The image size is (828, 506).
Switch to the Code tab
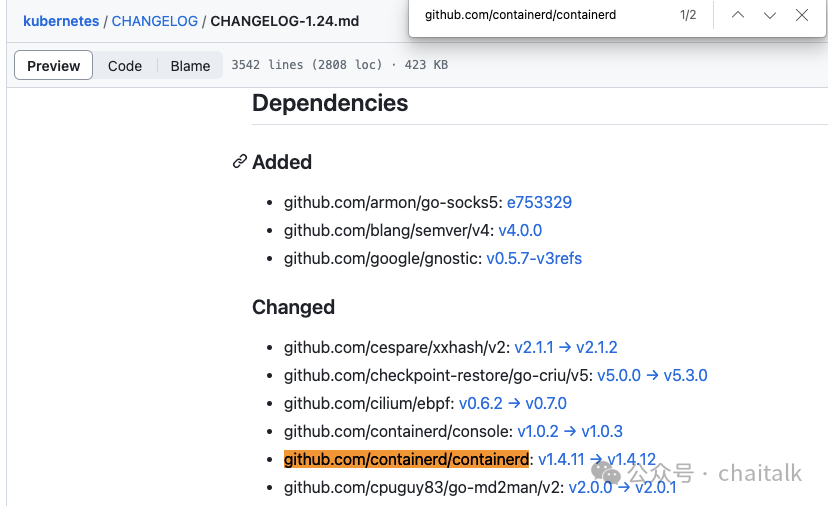(x=125, y=66)
